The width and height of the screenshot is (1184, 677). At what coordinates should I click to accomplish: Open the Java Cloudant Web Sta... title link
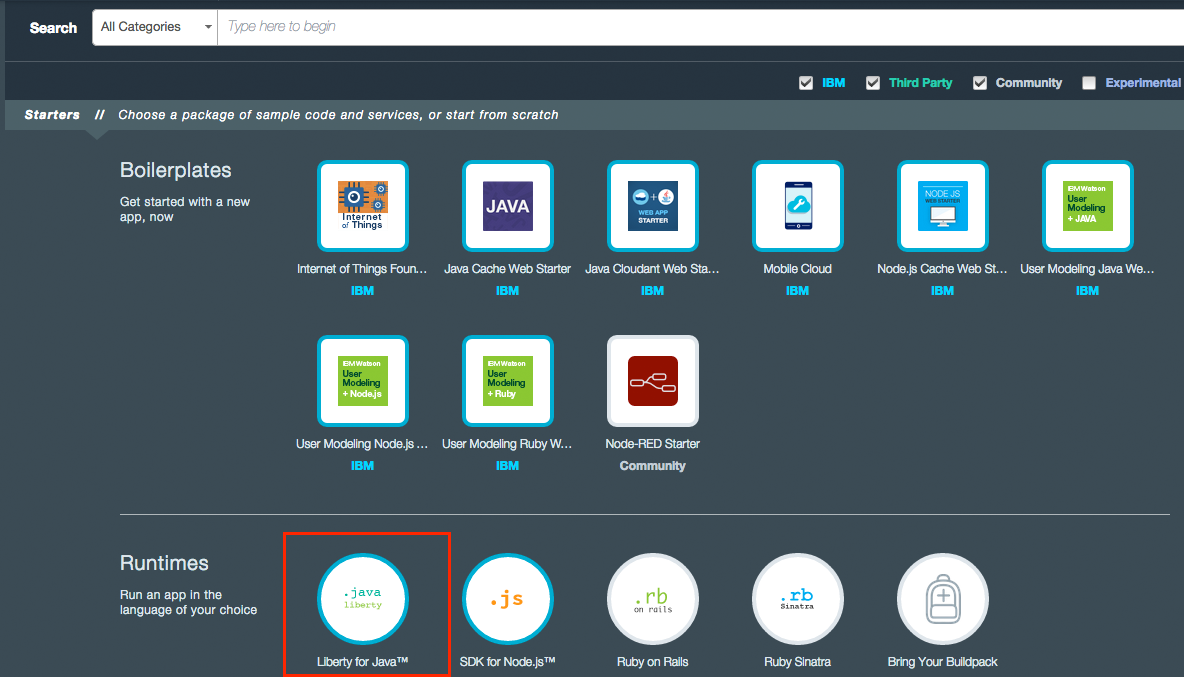652,269
